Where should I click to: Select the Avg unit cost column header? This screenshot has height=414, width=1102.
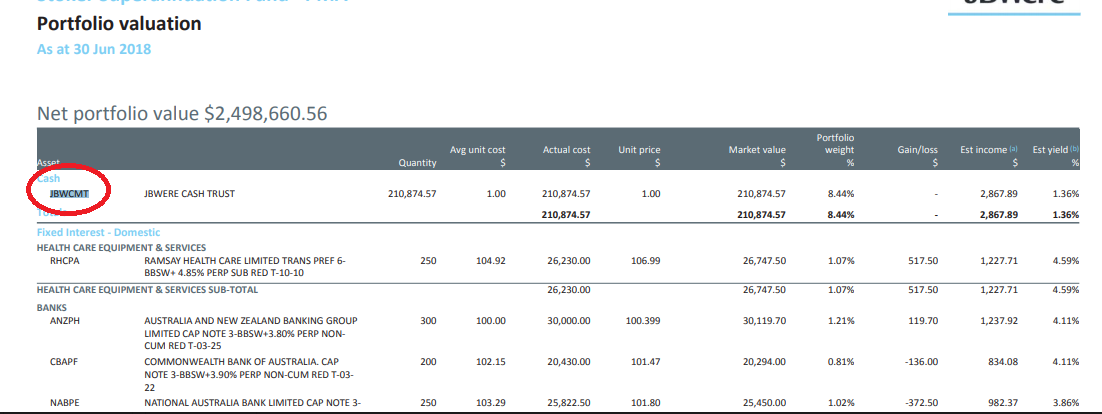477,150
